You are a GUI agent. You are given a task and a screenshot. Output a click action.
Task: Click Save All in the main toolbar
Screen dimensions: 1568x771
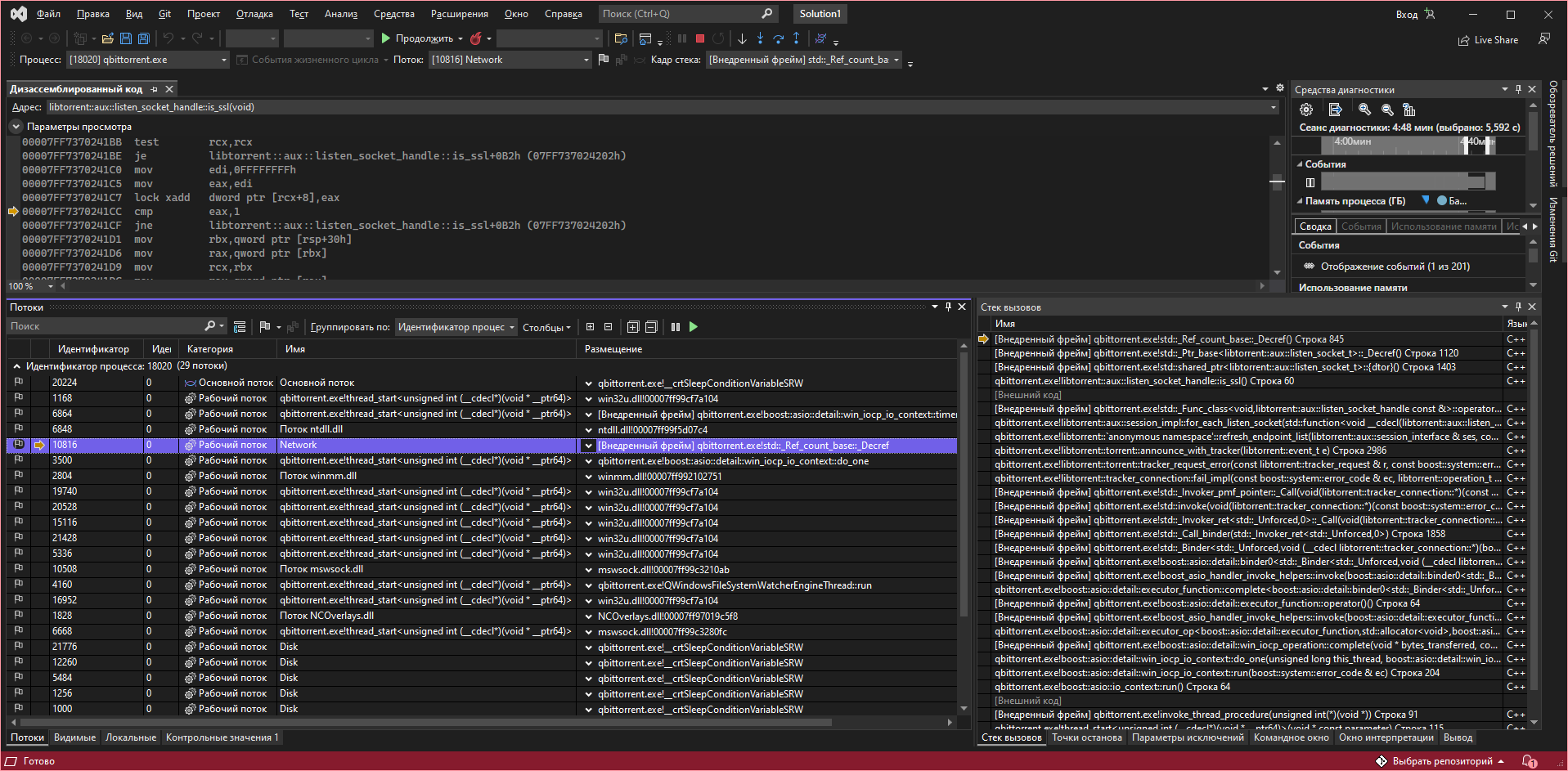[144, 38]
